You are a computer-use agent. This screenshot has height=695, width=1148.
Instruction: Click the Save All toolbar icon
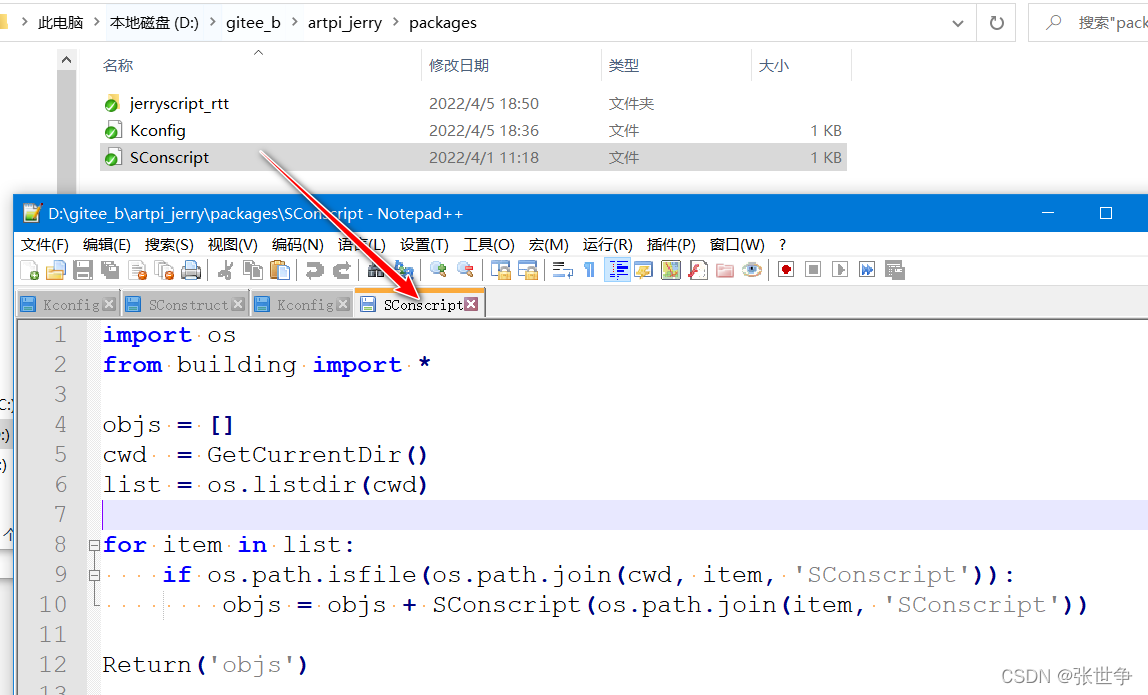[110, 270]
